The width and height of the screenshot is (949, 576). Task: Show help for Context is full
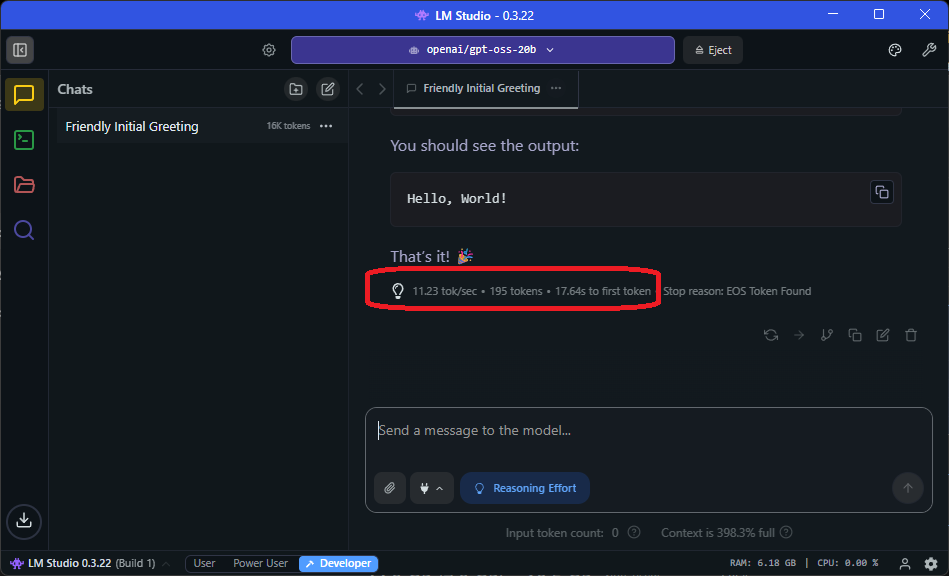tap(786, 532)
